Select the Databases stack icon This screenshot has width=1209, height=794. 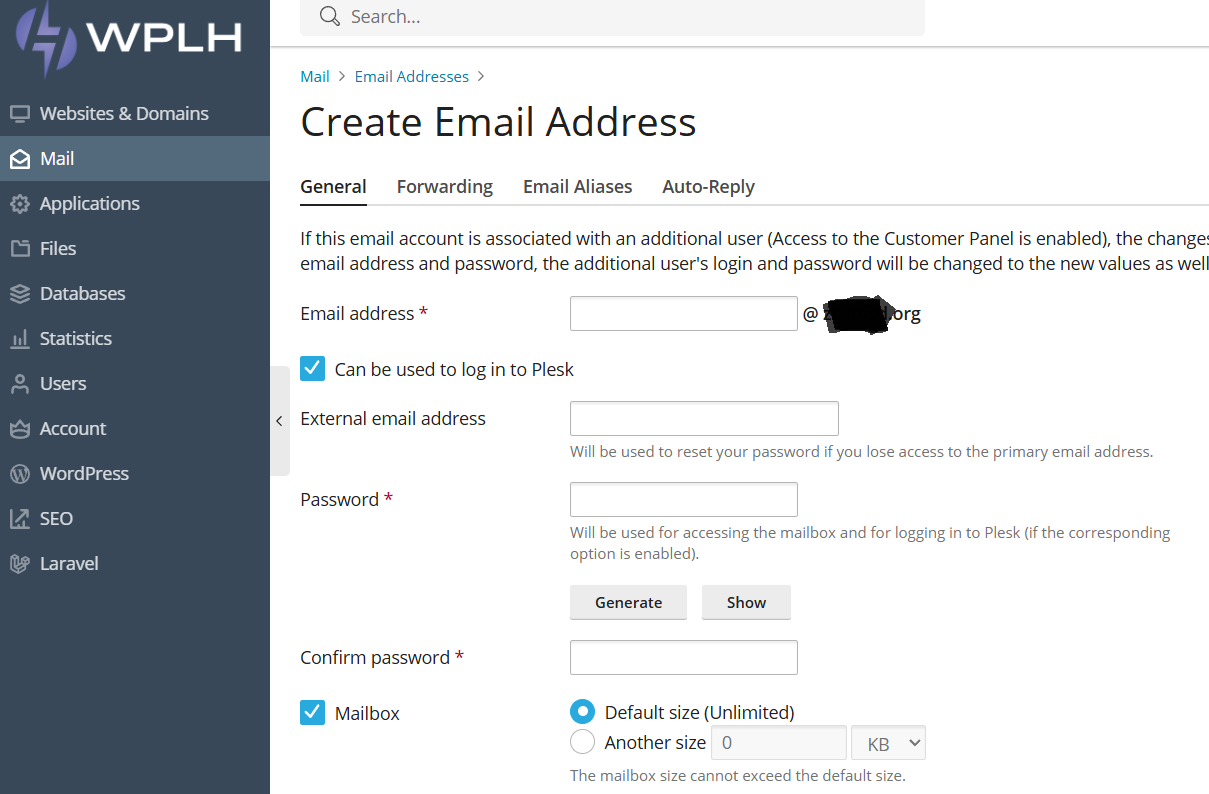point(20,294)
